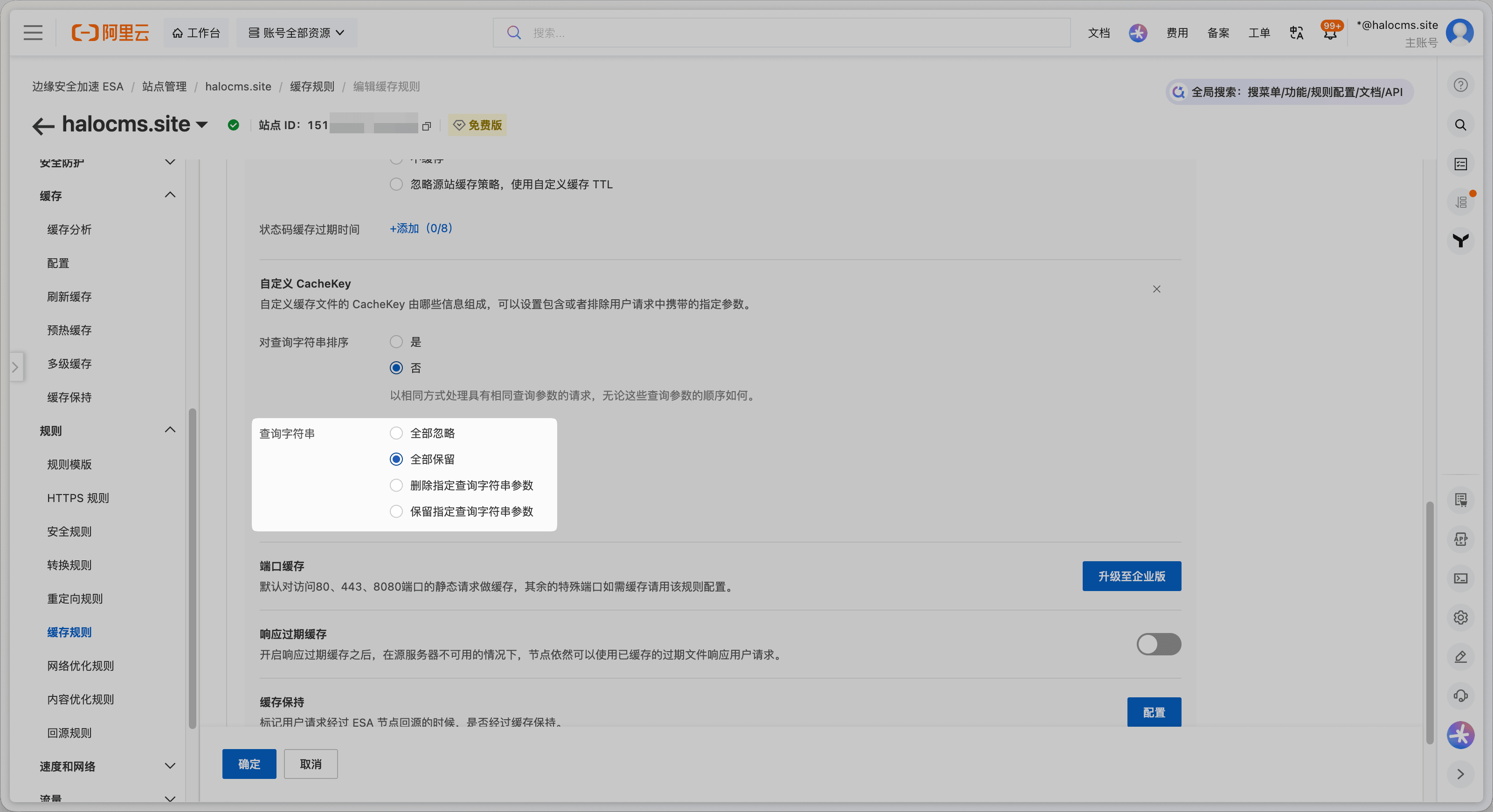Click the language switch icon in top bar

1296,33
